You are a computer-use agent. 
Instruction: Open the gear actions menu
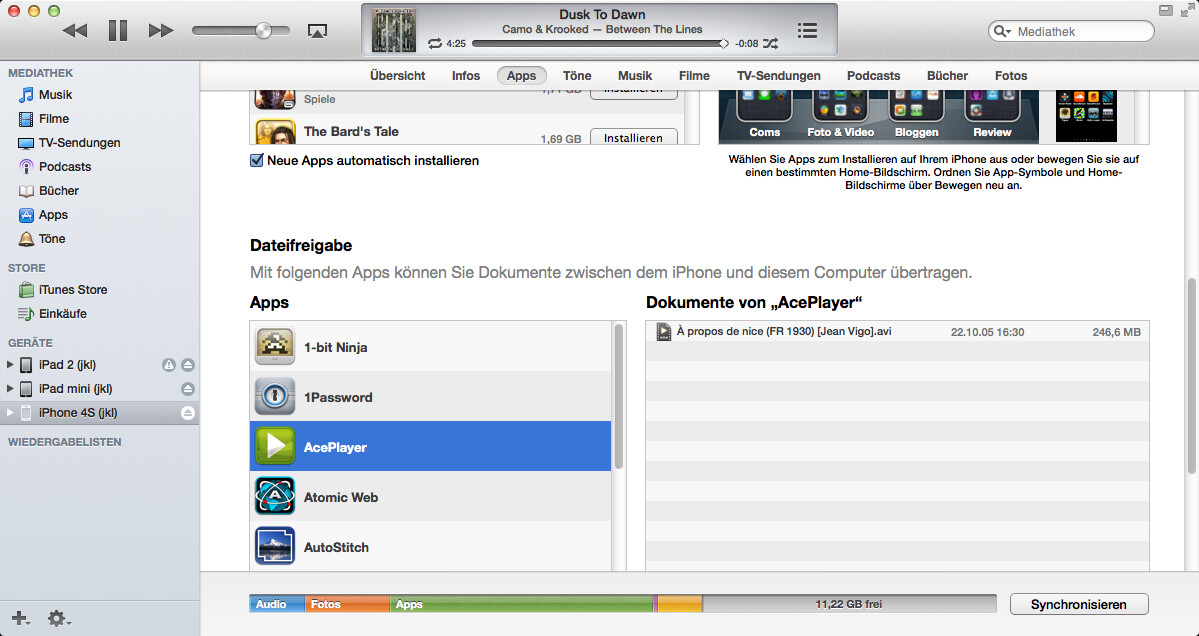point(59,618)
